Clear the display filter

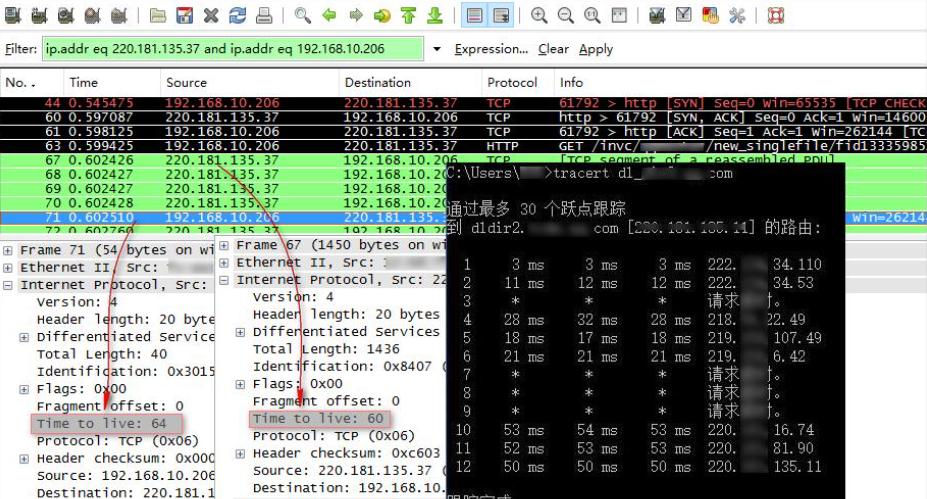(x=553, y=49)
